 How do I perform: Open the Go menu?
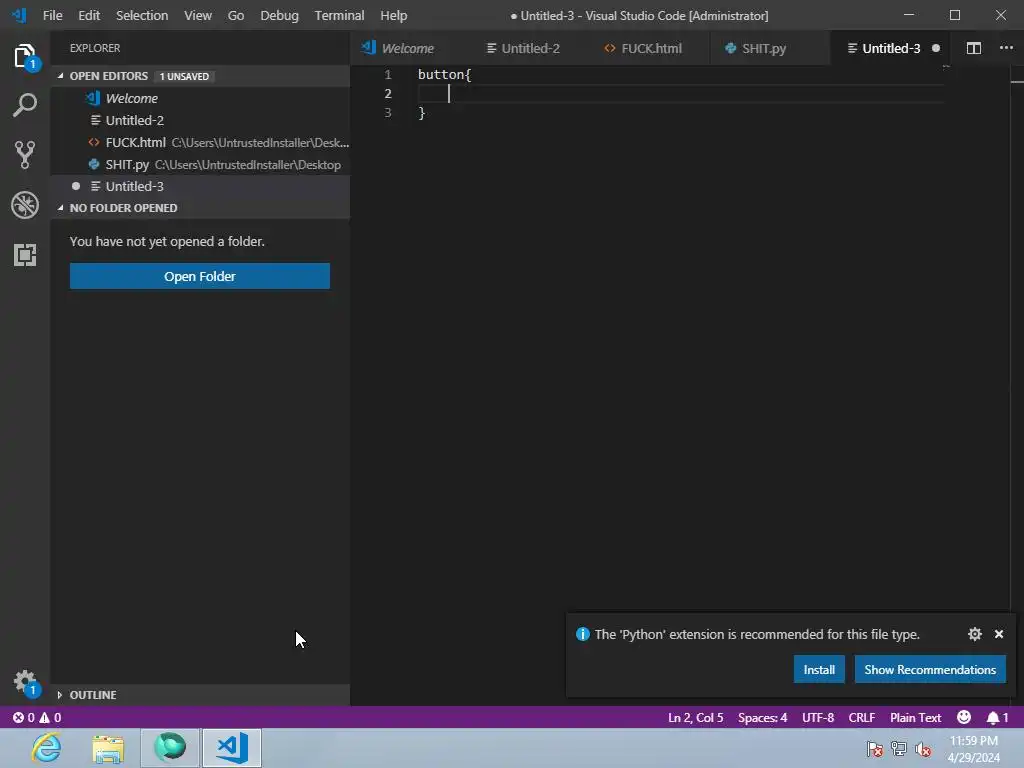[236, 15]
